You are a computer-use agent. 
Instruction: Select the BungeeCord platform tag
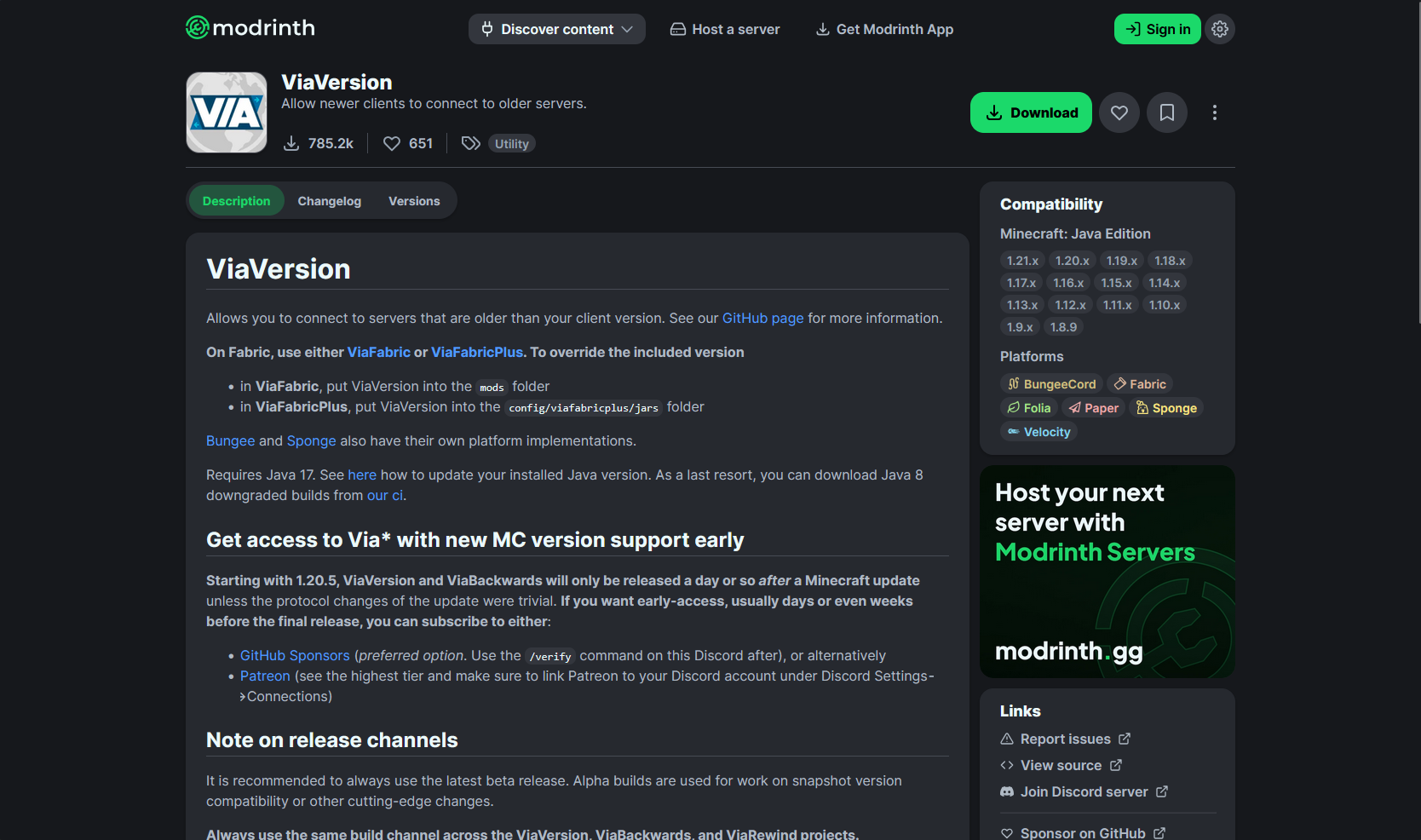pyautogui.click(x=1051, y=384)
